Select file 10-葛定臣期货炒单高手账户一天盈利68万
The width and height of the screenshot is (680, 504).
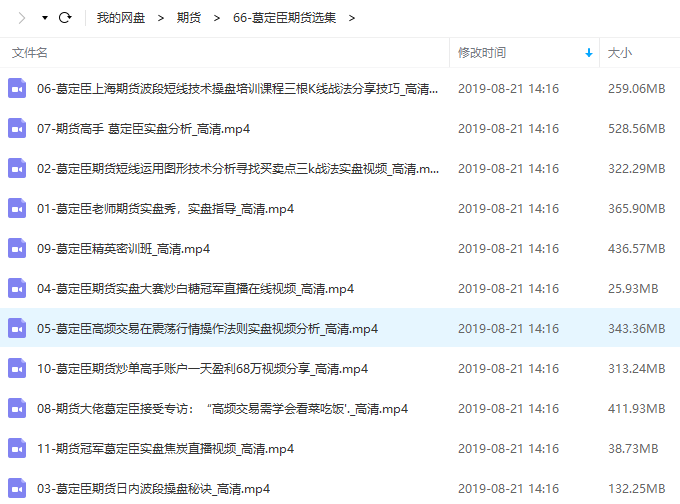(x=203, y=369)
